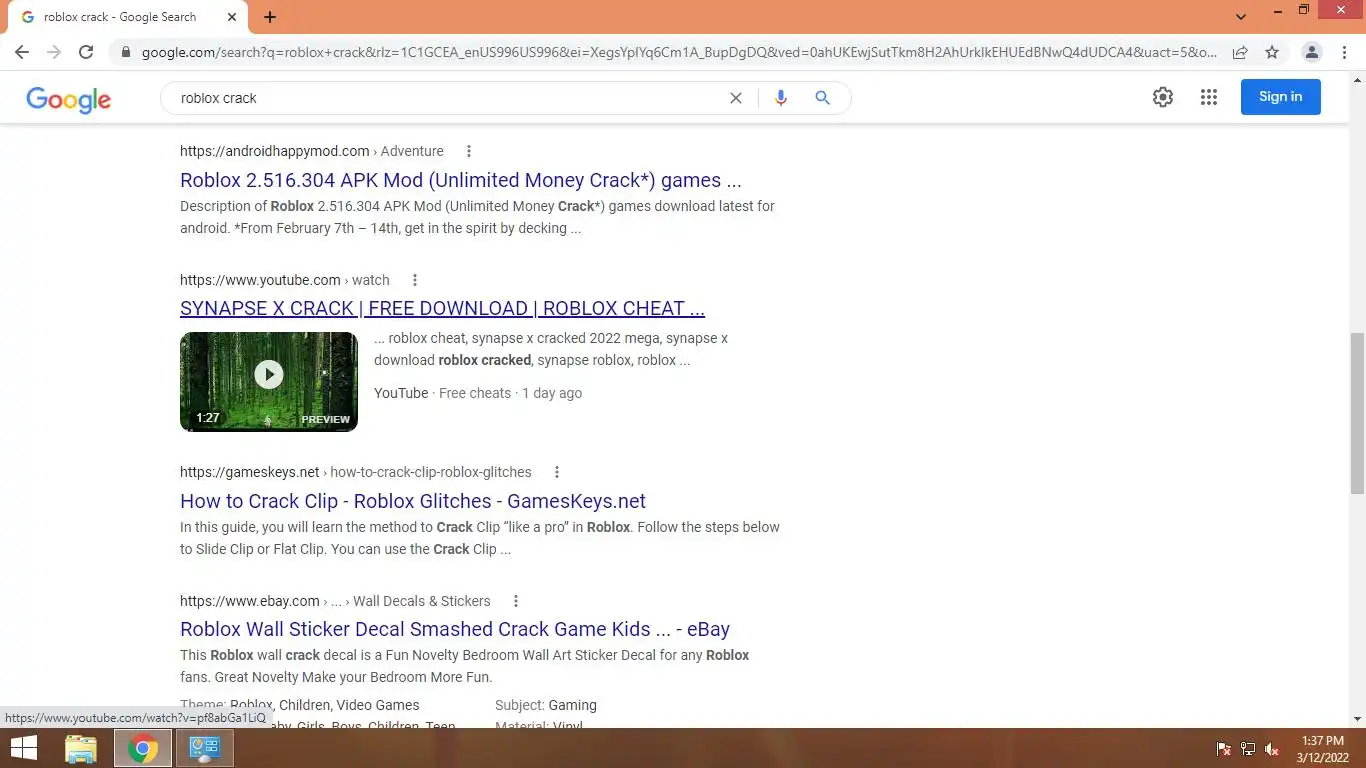Open the tab search dropdown arrow
Image resolution: width=1366 pixels, height=768 pixels.
pyautogui.click(x=1241, y=17)
